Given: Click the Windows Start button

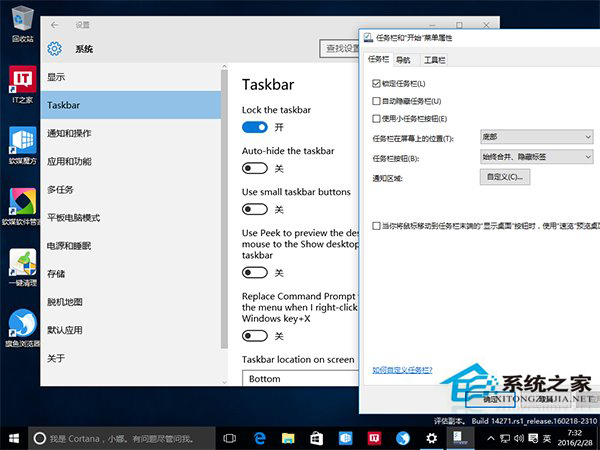Looking at the screenshot, I should coord(13,438).
